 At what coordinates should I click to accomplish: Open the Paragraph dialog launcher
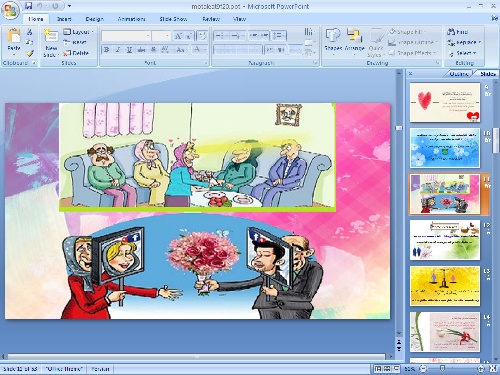(x=315, y=63)
